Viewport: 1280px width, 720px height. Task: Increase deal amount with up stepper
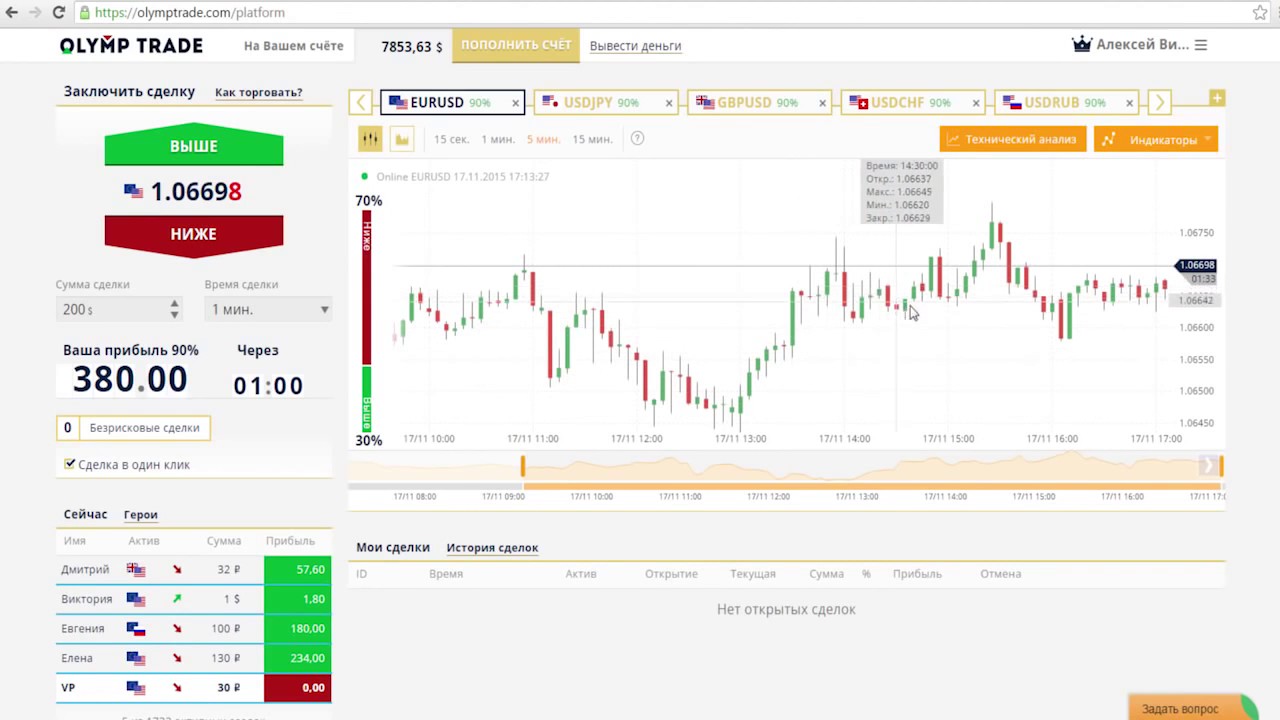click(x=174, y=304)
